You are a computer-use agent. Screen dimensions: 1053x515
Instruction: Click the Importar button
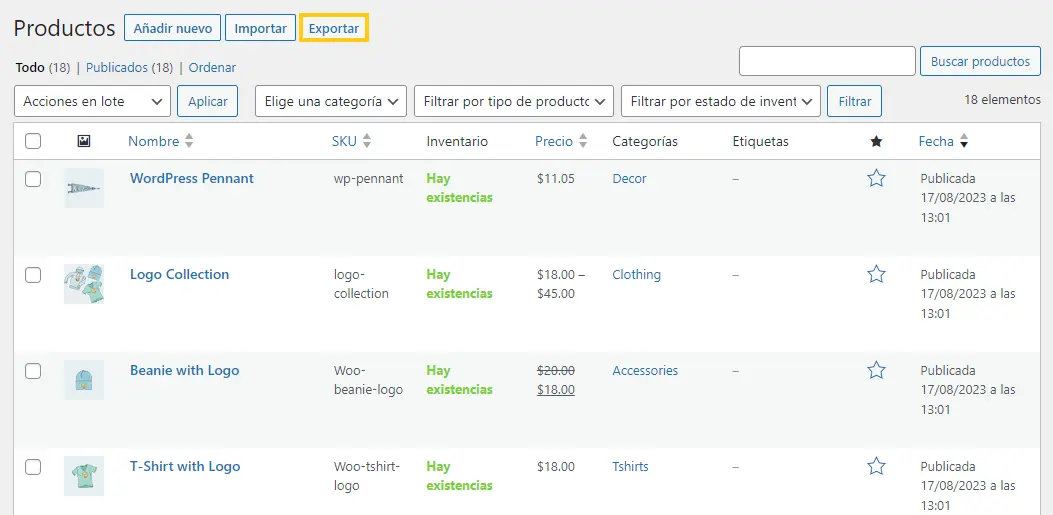coord(261,29)
